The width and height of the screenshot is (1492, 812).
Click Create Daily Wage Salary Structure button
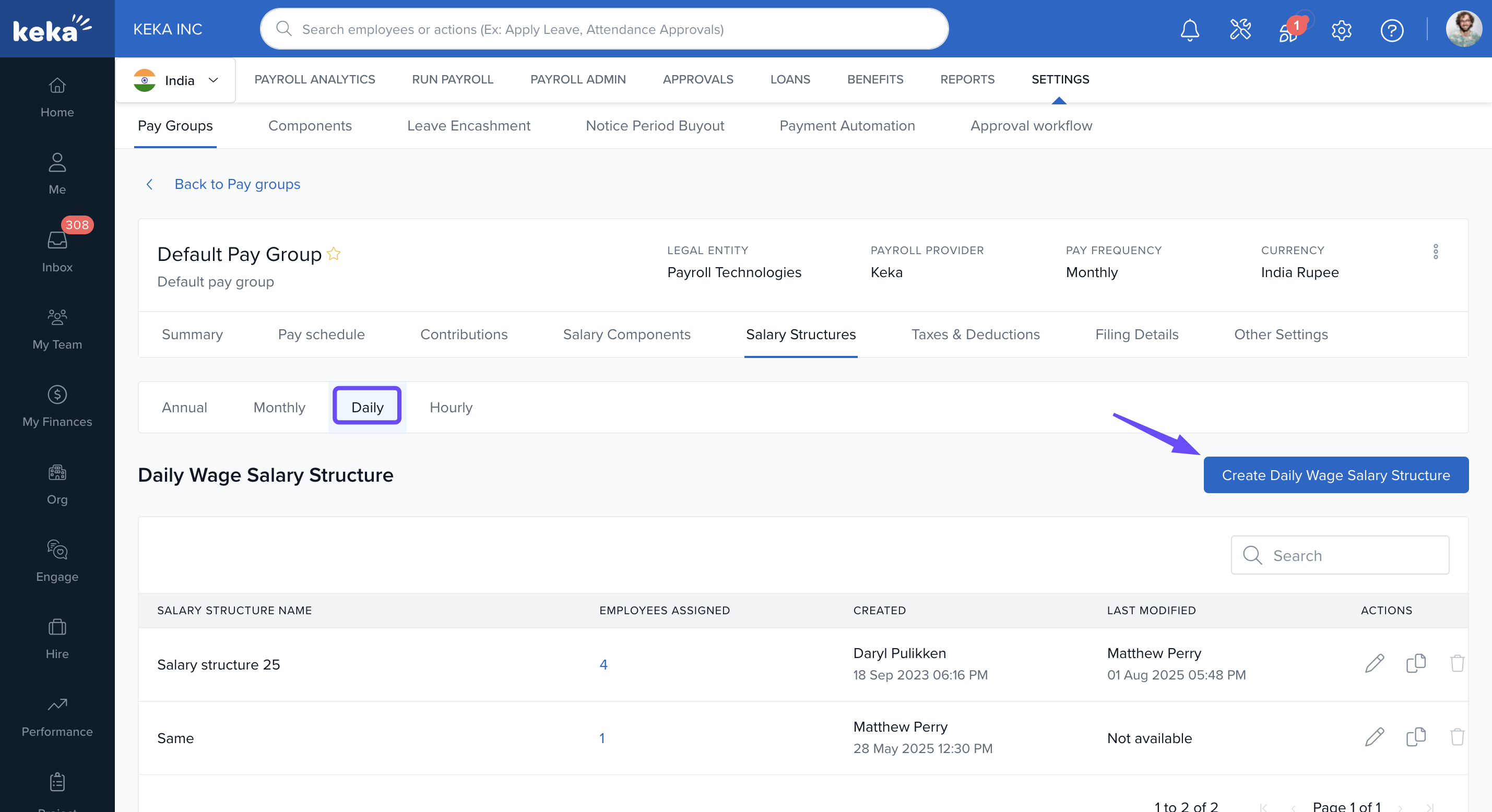point(1335,475)
